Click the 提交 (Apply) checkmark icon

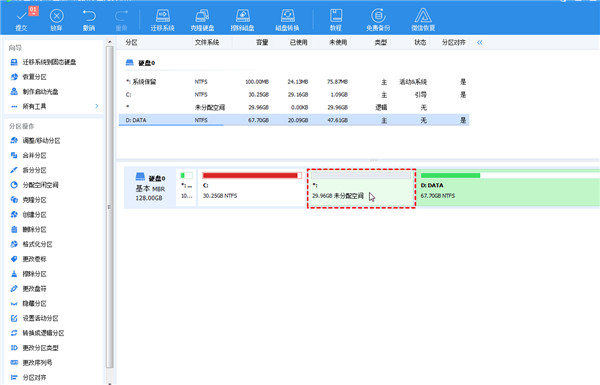coord(21,16)
